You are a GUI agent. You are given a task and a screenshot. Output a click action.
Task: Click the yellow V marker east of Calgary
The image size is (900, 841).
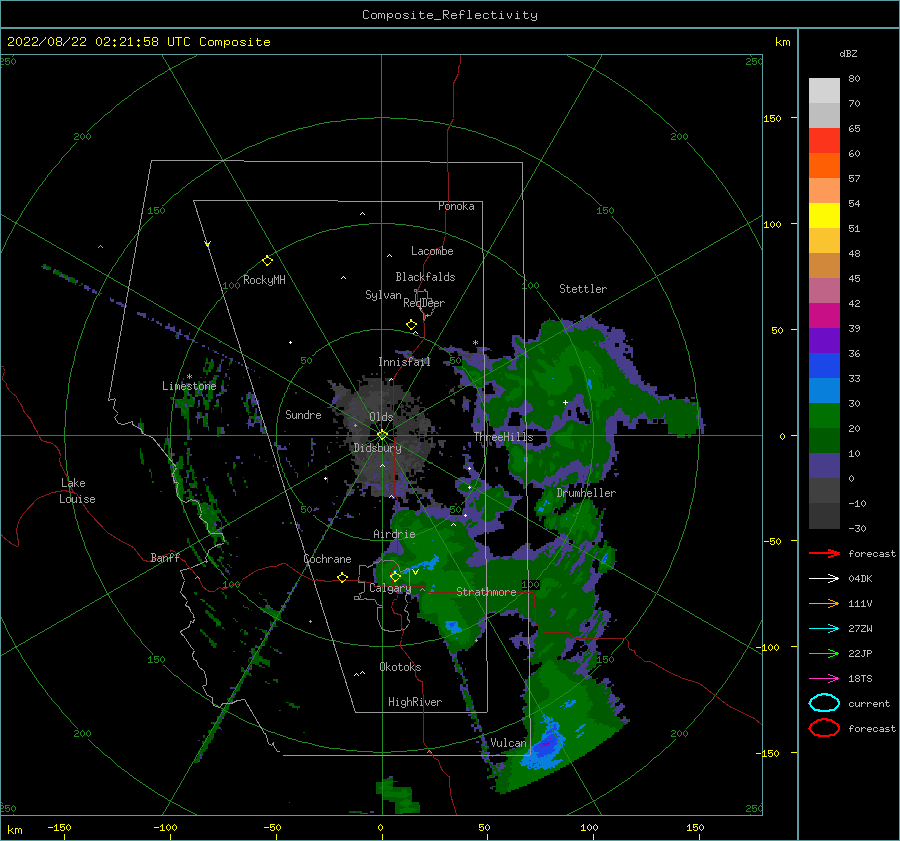click(416, 572)
